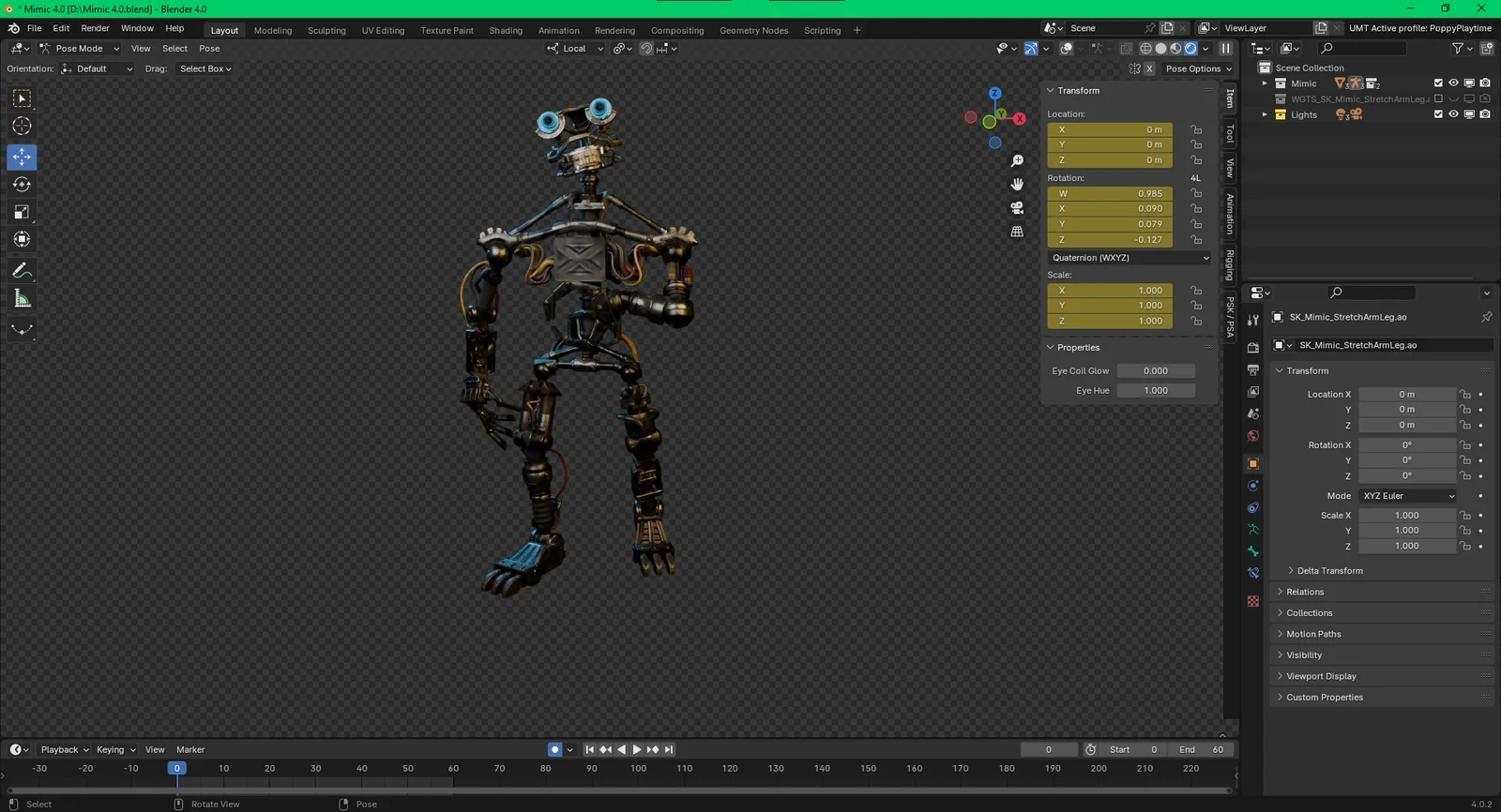Expand the Mimic collection tree
This screenshot has width=1501, height=812.
tap(1265, 83)
